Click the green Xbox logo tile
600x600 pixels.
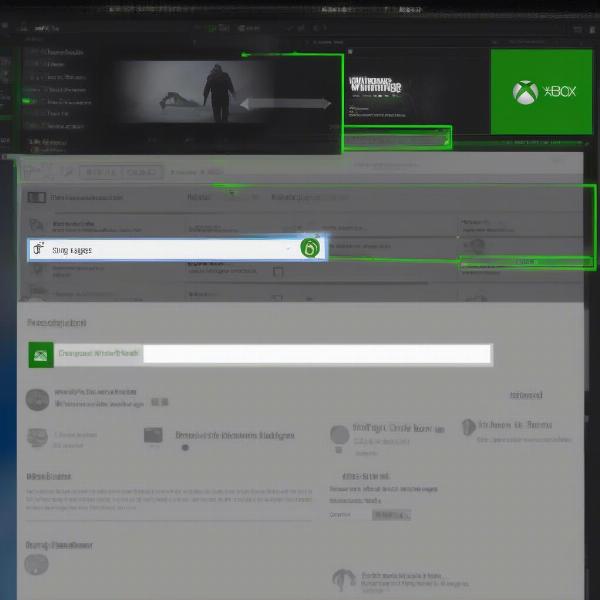point(541,92)
